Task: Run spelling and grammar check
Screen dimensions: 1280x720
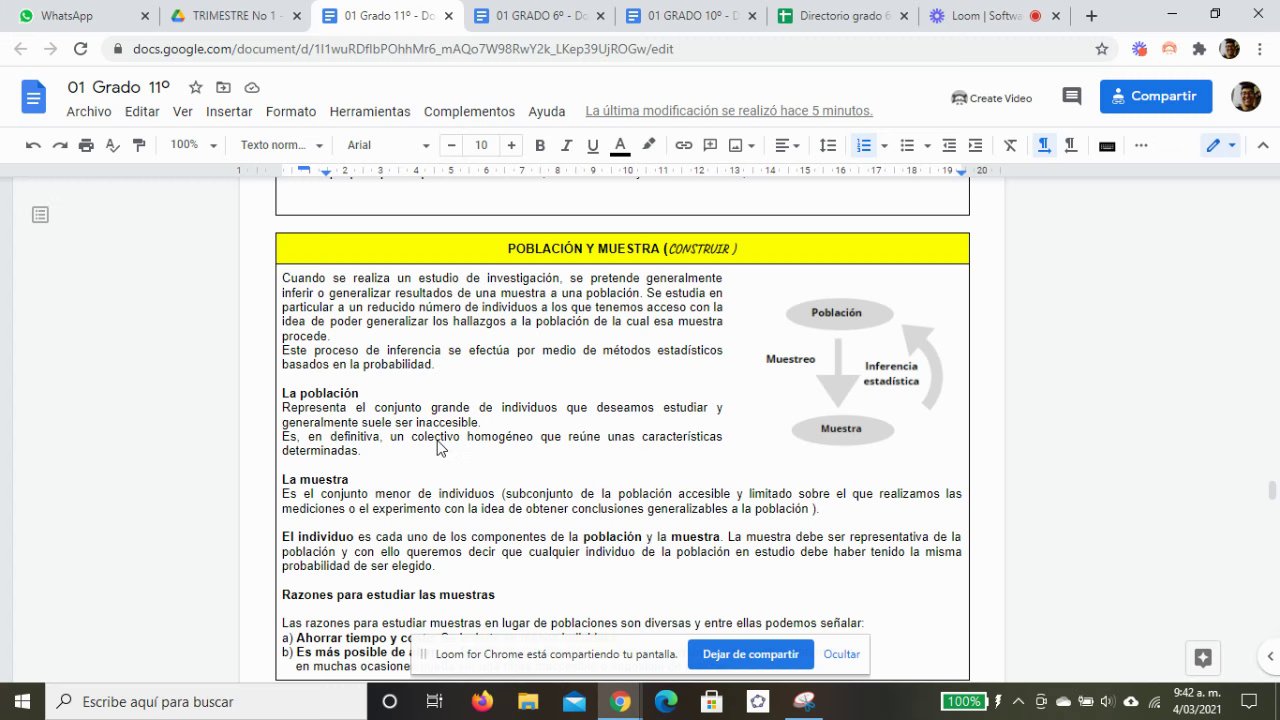Action: click(x=113, y=145)
